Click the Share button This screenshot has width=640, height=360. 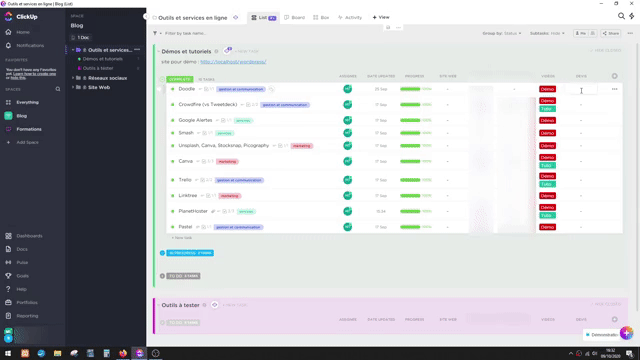point(611,33)
